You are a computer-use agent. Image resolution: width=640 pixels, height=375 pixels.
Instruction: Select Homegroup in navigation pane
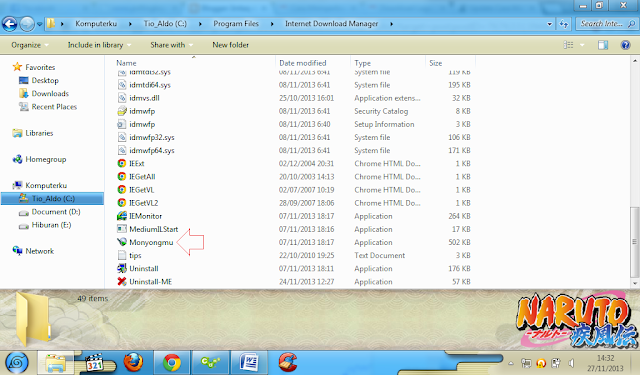tap(40, 159)
